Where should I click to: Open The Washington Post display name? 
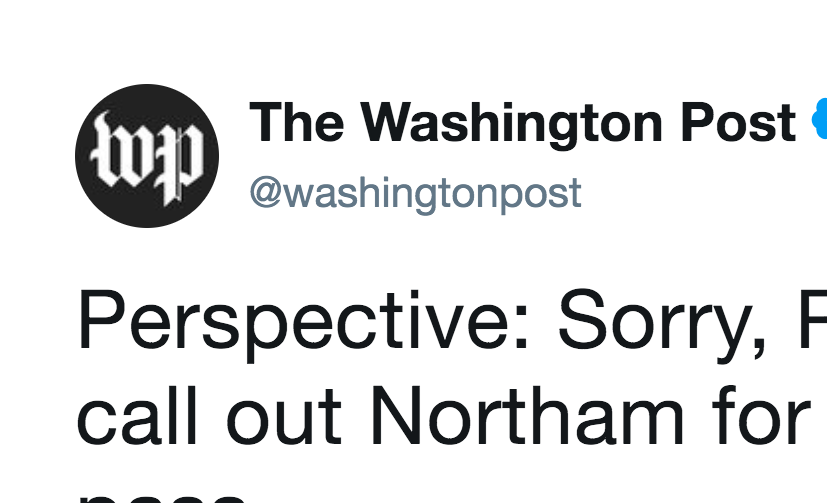pyautogui.click(x=522, y=123)
